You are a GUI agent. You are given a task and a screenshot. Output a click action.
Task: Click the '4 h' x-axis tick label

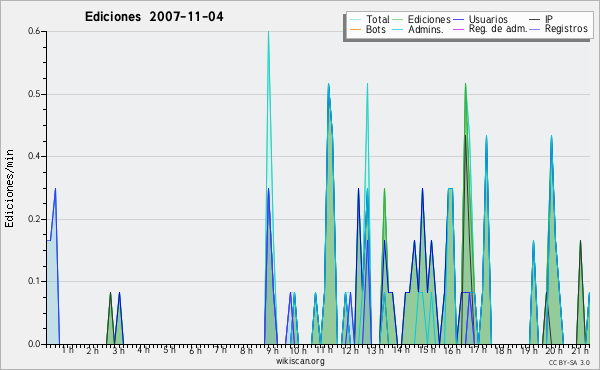click(143, 350)
